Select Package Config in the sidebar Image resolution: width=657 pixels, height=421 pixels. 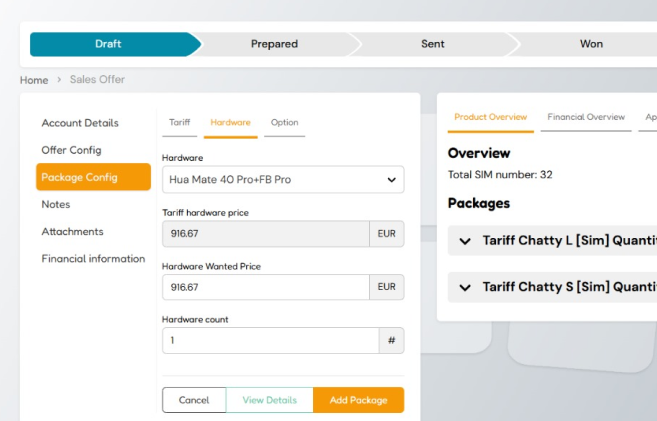pyautogui.click(x=79, y=177)
